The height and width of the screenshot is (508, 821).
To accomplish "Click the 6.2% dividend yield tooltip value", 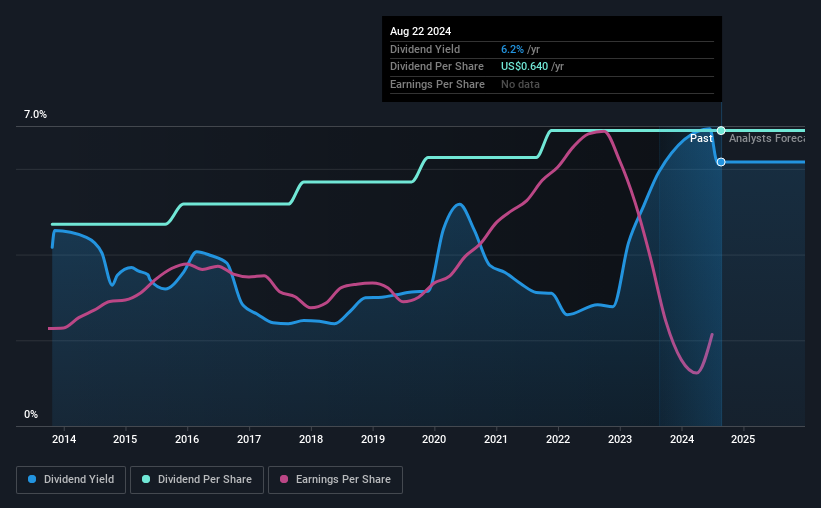I will click(512, 49).
